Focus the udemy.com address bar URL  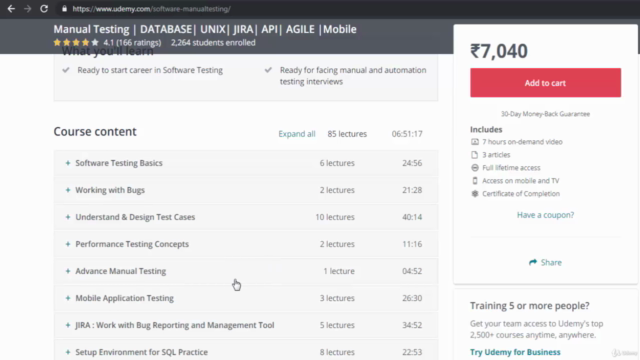coord(151,9)
